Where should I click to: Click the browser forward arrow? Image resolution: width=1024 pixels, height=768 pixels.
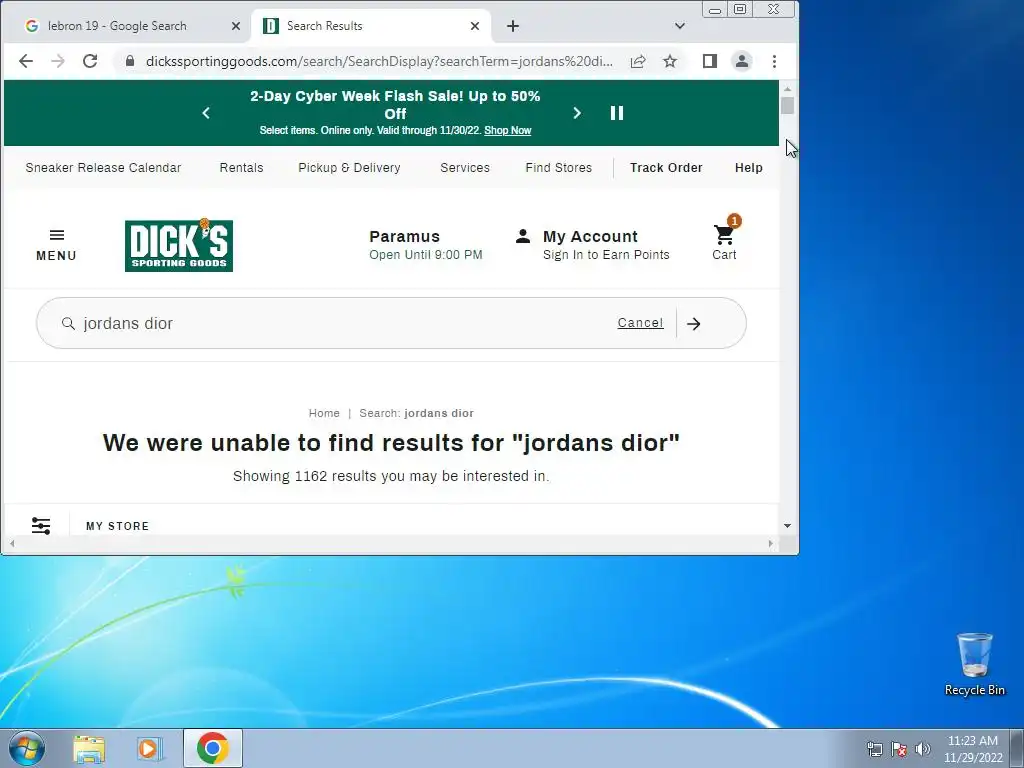pos(58,61)
